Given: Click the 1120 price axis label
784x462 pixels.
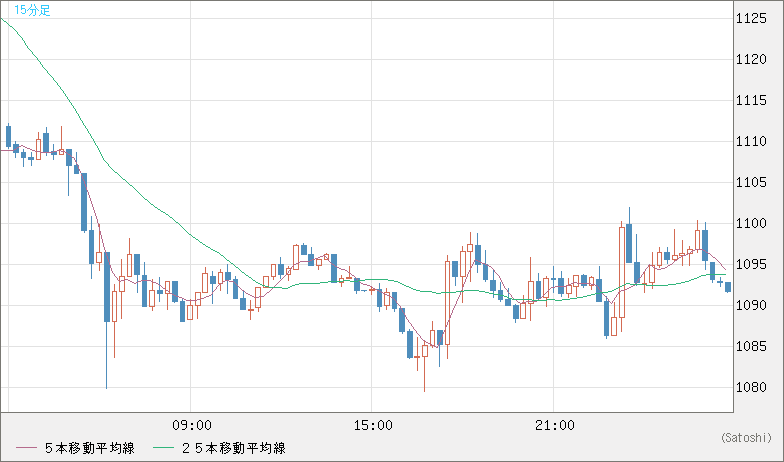Looking at the screenshot, I should click(x=751, y=60).
